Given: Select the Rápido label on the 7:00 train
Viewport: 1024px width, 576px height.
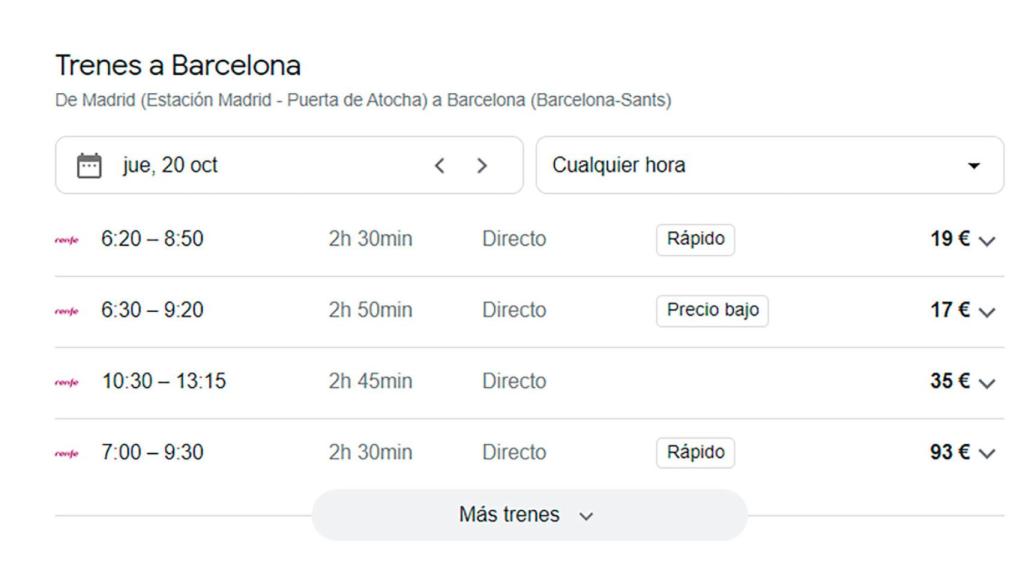Looking at the screenshot, I should 695,451.
